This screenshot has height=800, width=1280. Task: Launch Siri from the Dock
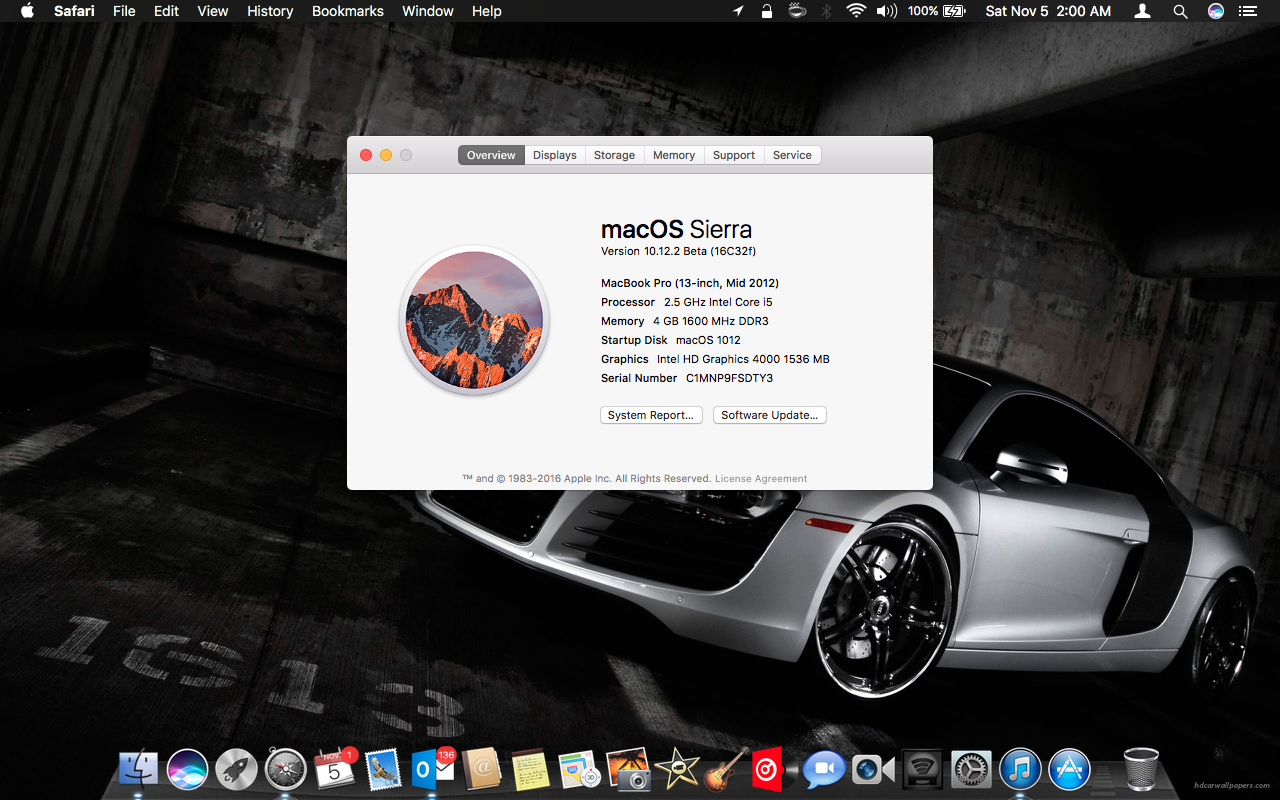(187, 769)
